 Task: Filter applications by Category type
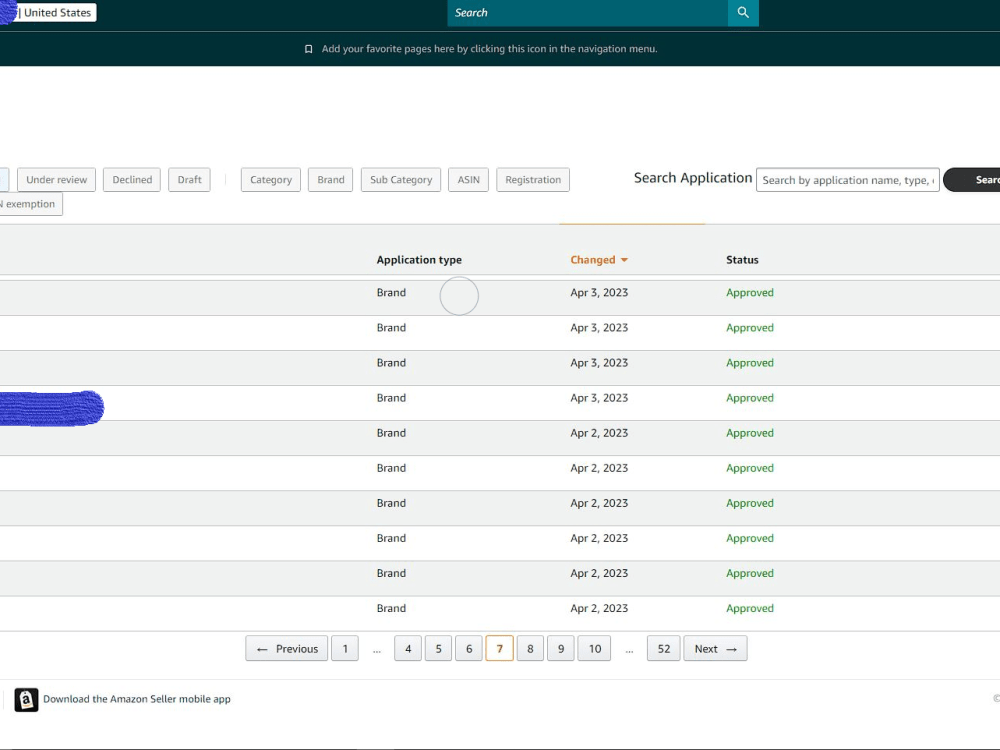[x=271, y=180]
